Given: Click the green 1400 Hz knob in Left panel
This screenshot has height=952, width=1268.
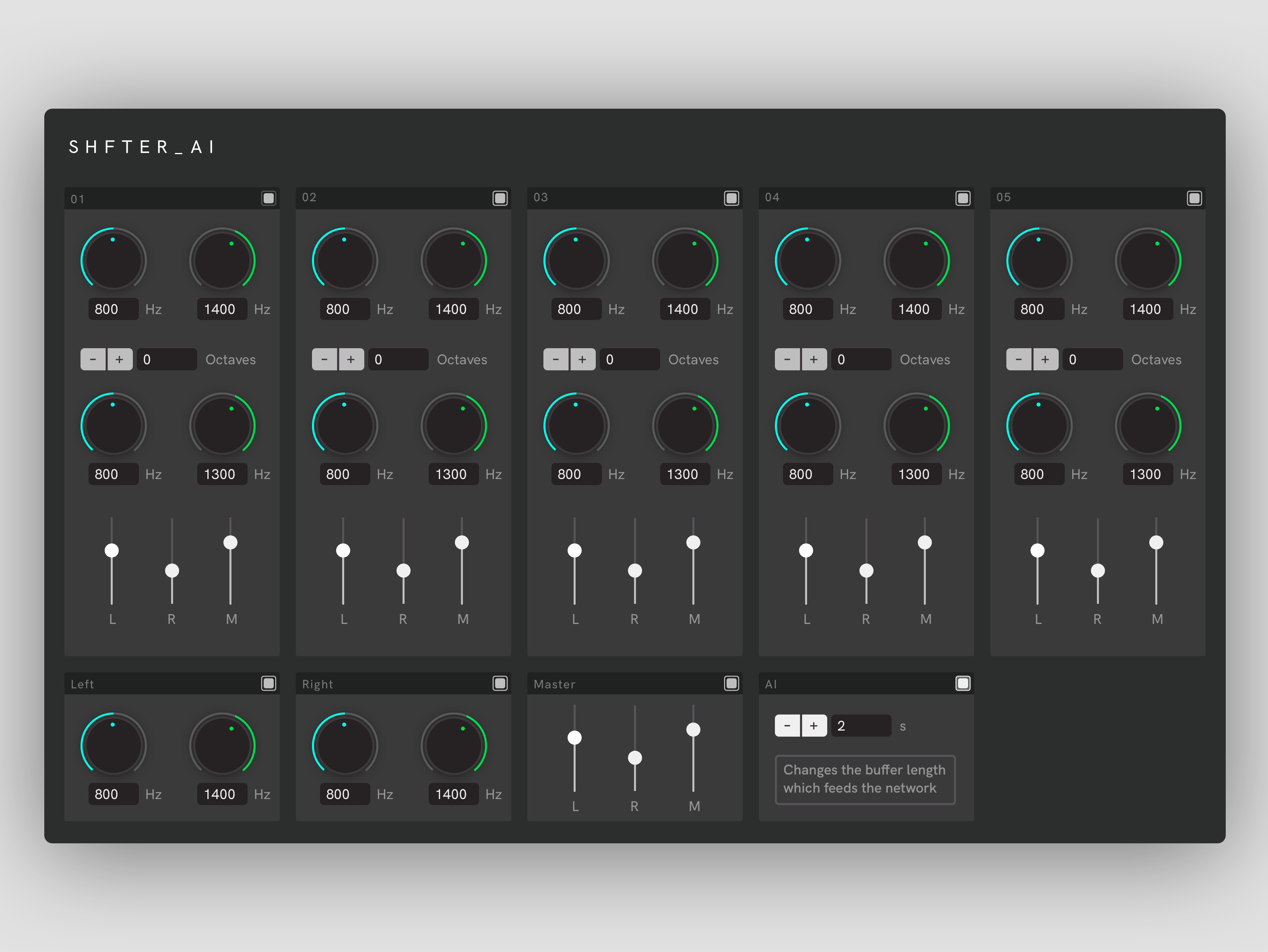Looking at the screenshot, I should (223, 745).
